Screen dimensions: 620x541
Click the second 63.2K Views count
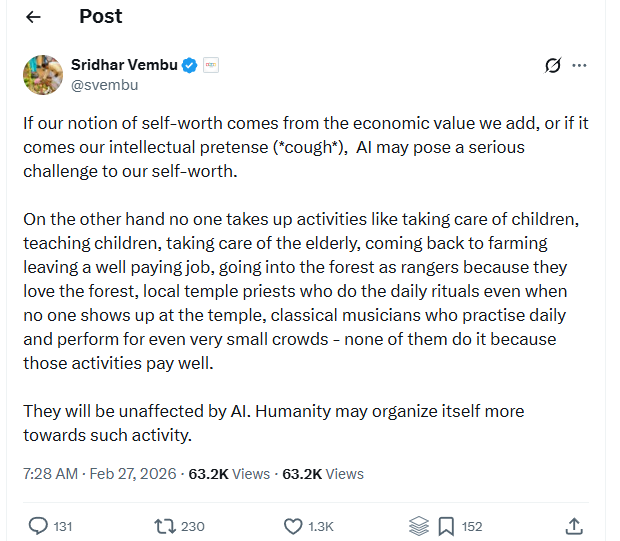coord(323,473)
